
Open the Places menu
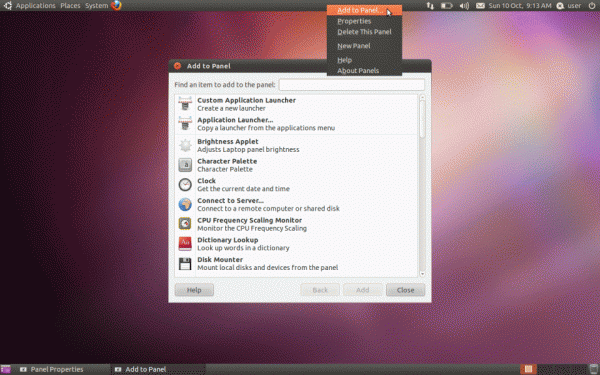coord(70,6)
